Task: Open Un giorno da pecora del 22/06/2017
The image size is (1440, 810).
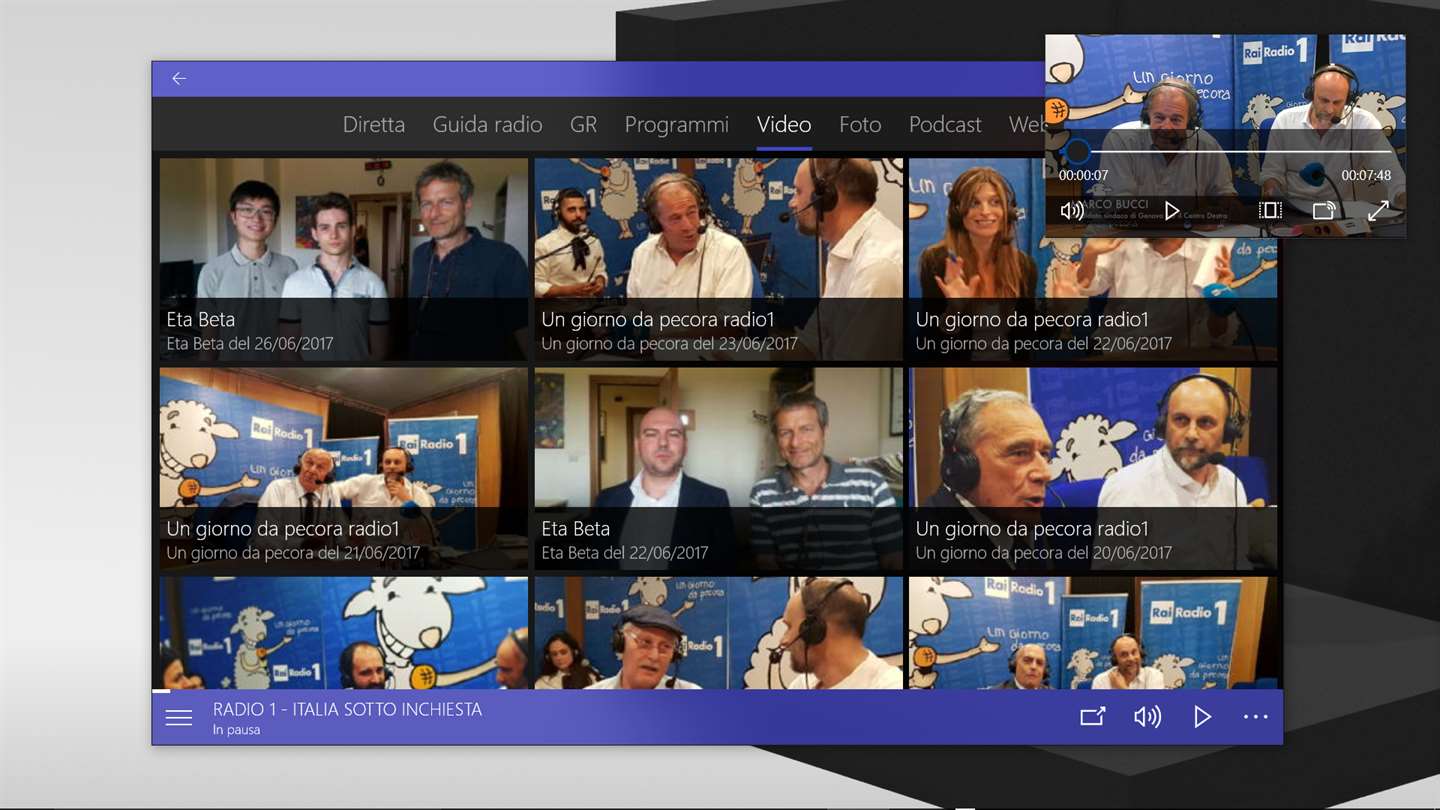Action: 1093,259
